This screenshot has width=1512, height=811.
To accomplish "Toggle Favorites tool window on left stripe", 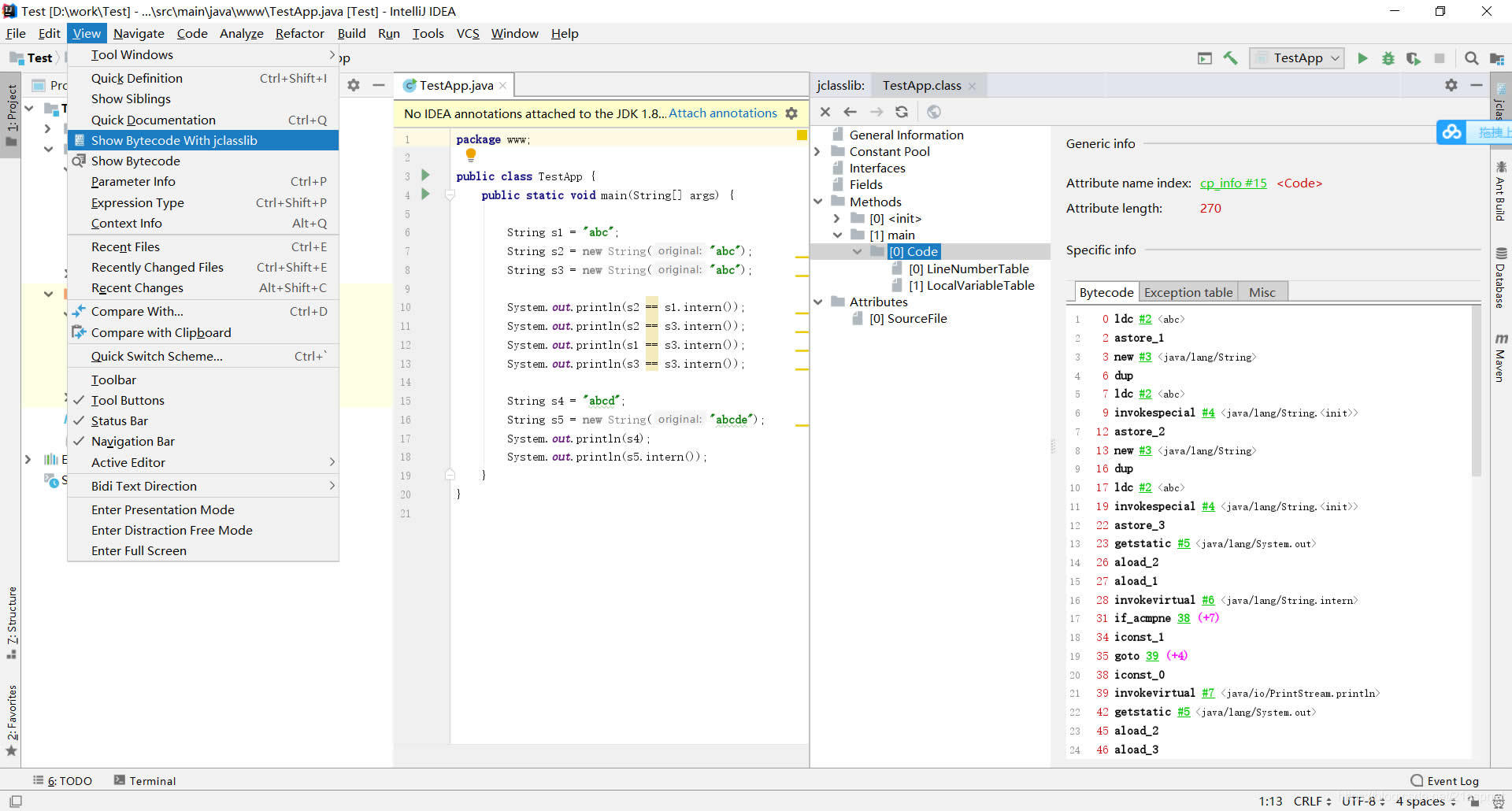I will tap(11, 720).
